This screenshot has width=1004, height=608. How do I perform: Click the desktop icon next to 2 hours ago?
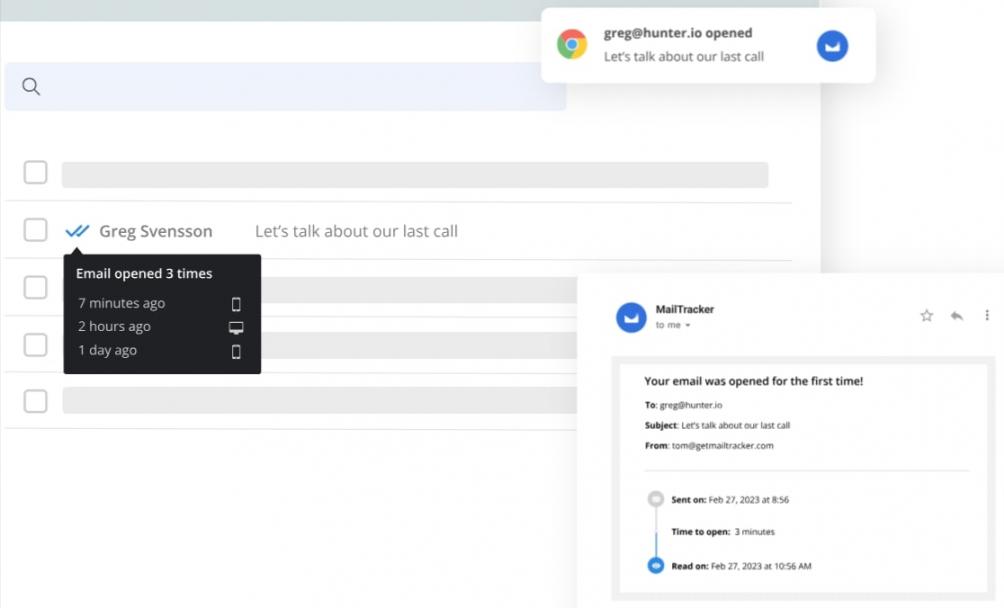click(236, 328)
